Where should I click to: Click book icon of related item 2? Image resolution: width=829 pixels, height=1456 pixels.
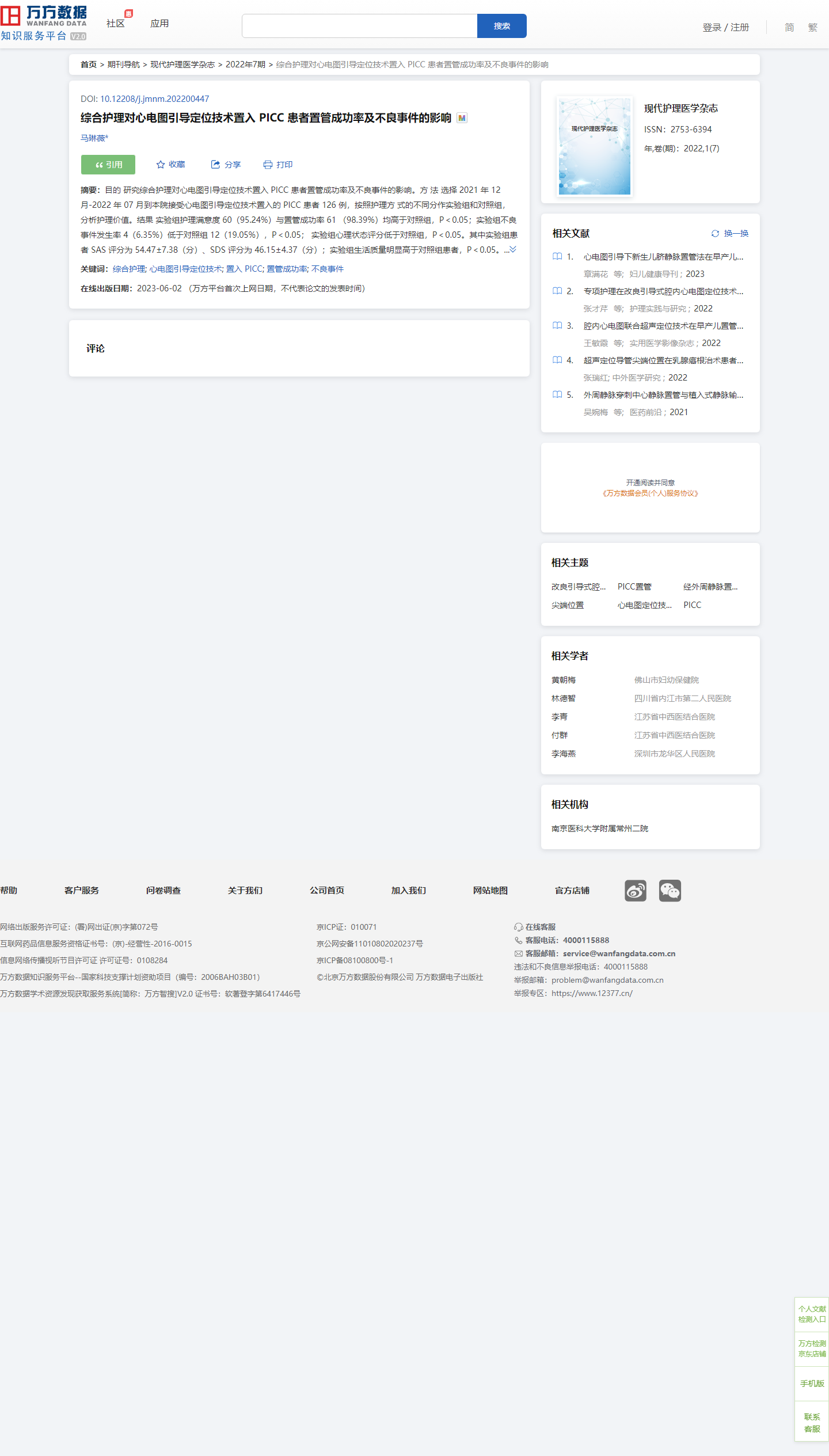coord(557,291)
